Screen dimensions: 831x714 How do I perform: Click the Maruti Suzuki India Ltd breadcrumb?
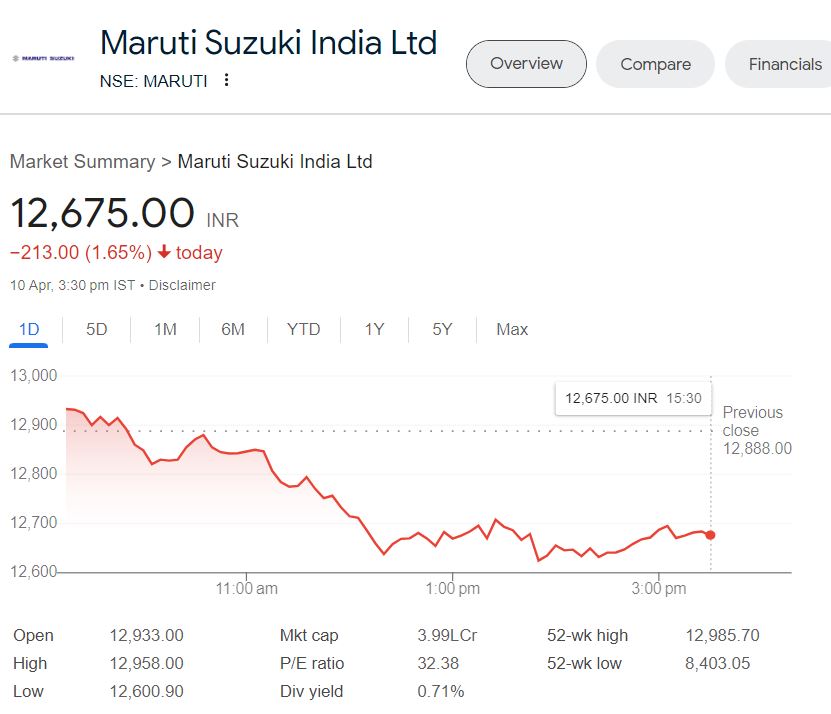[x=275, y=161]
